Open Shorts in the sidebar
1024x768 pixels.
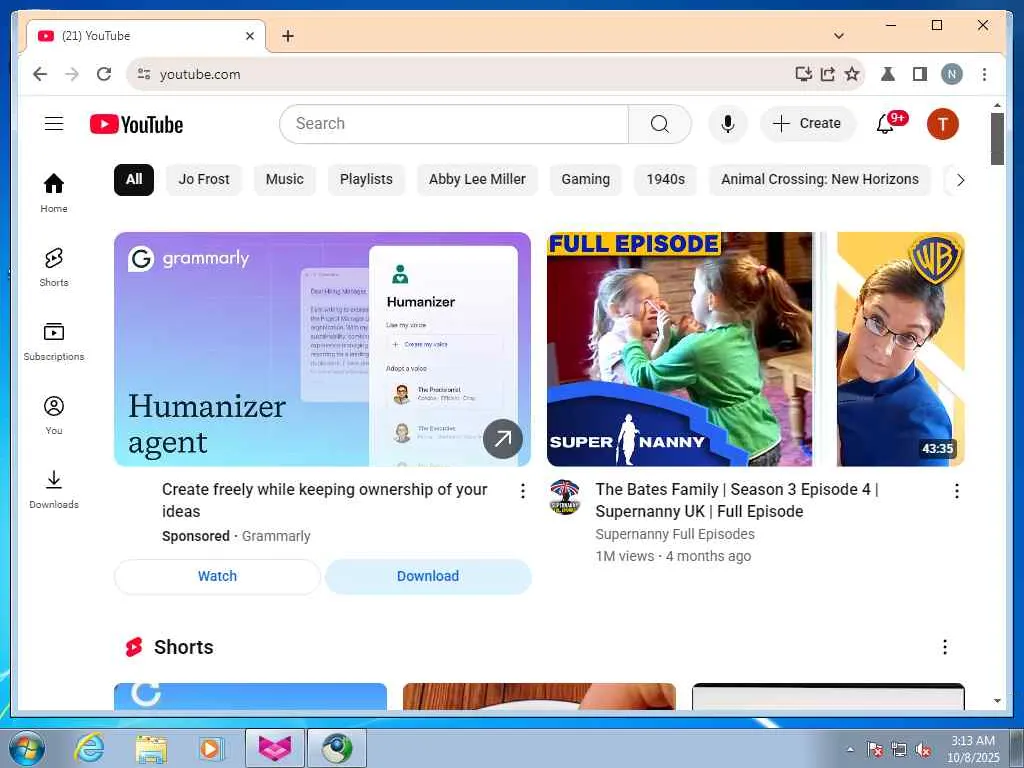click(54, 267)
